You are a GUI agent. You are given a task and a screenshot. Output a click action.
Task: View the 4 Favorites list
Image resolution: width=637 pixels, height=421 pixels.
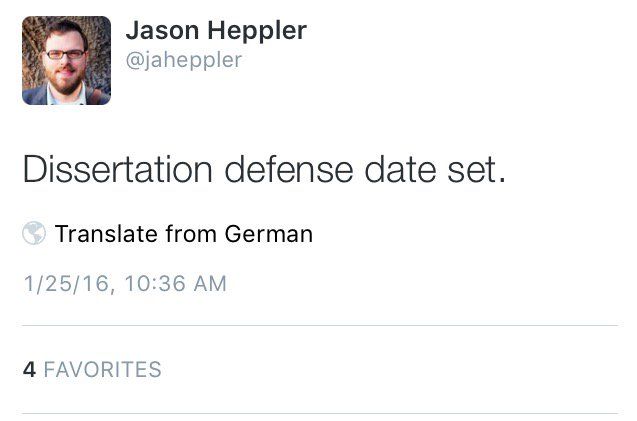click(x=92, y=369)
